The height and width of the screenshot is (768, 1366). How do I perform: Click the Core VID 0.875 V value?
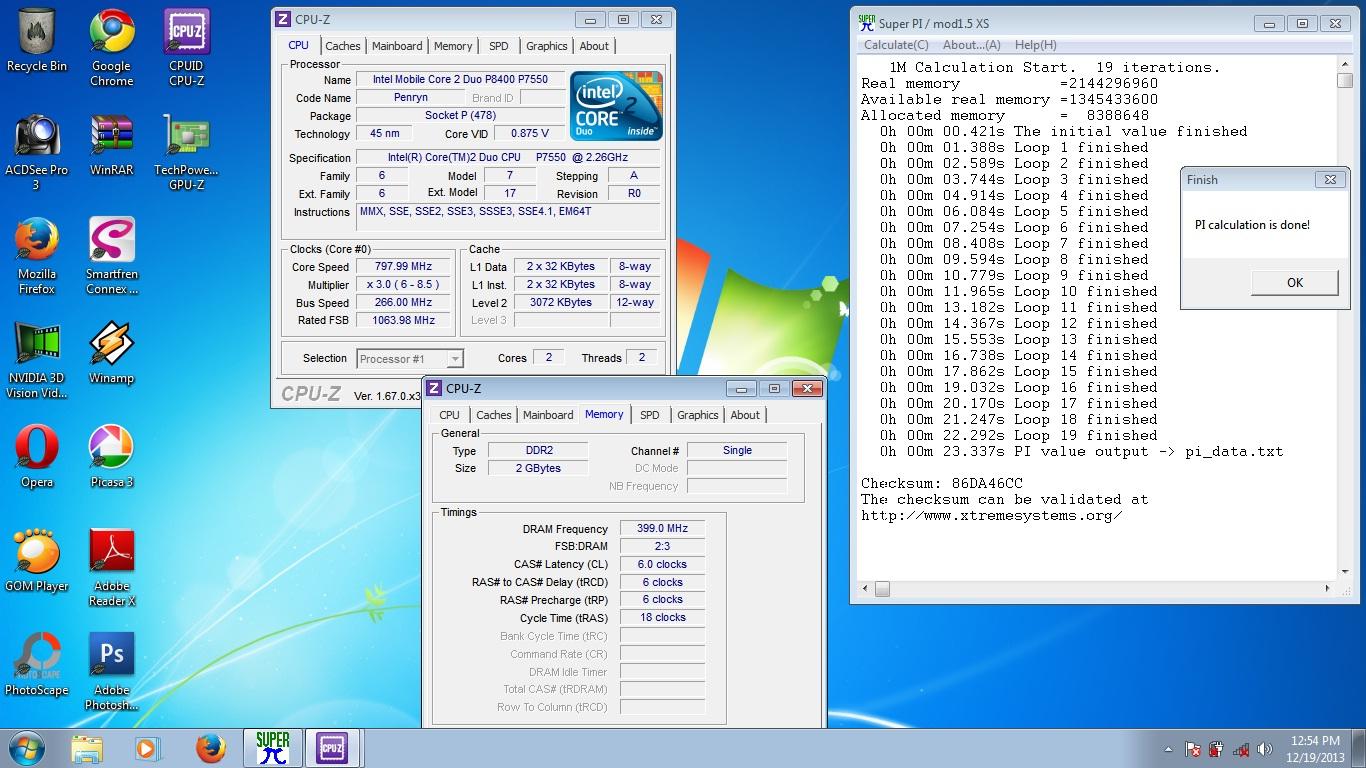pos(529,133)
